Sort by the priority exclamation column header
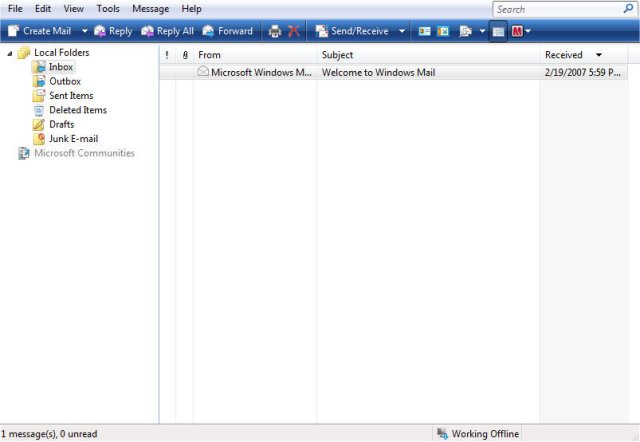Screen dimensions: 640x442 click(x=167, y=55)
